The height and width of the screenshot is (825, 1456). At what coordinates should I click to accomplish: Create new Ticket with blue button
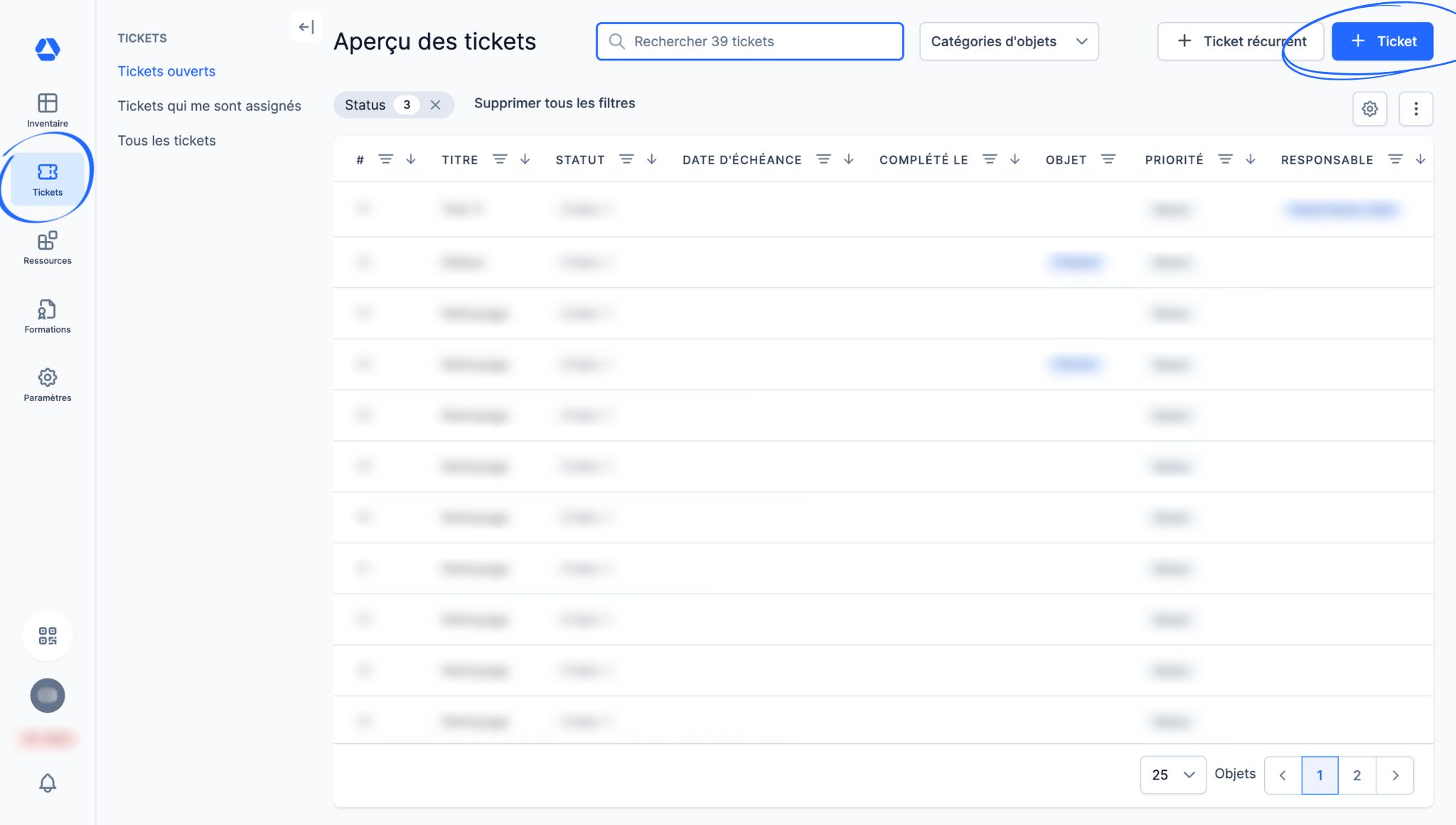click(1382, 41)
